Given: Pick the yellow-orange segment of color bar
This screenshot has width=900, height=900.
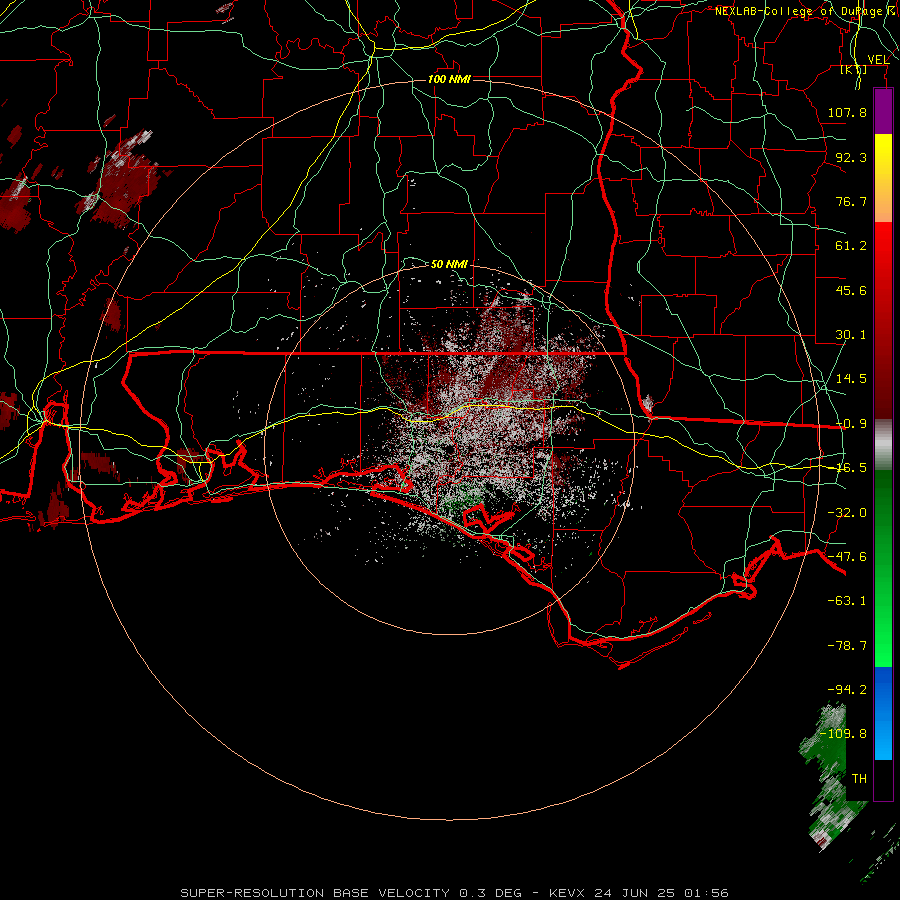Looking at the screenshot, I should pos(883,178).
